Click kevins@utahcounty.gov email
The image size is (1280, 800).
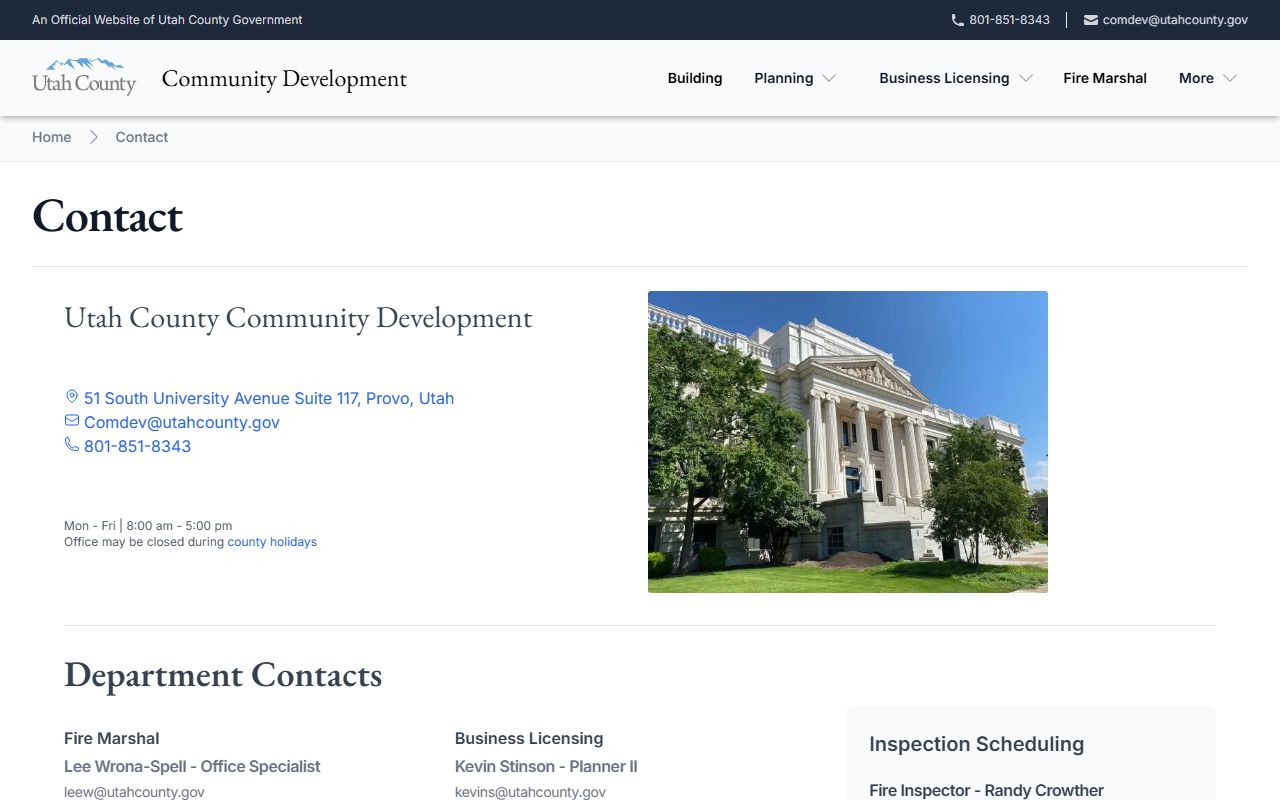click(530, 792)
